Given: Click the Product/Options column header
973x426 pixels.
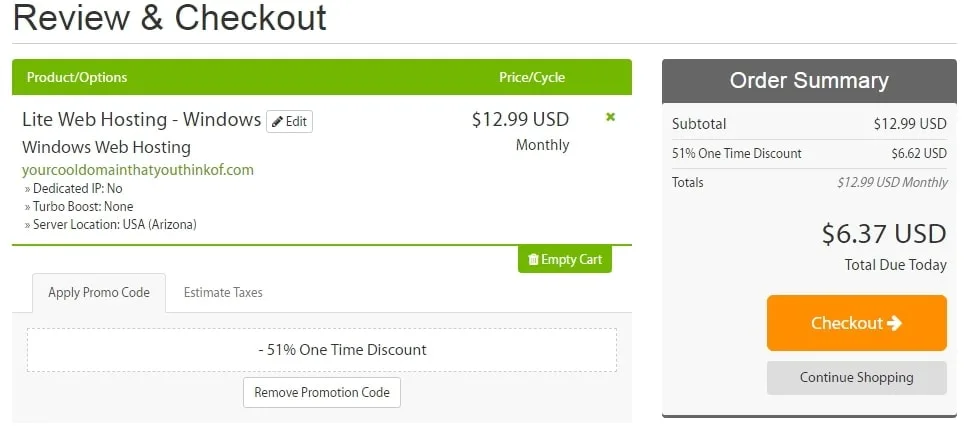Looking at the screenshot, I should pyautogui.click(x=77, y=78).
